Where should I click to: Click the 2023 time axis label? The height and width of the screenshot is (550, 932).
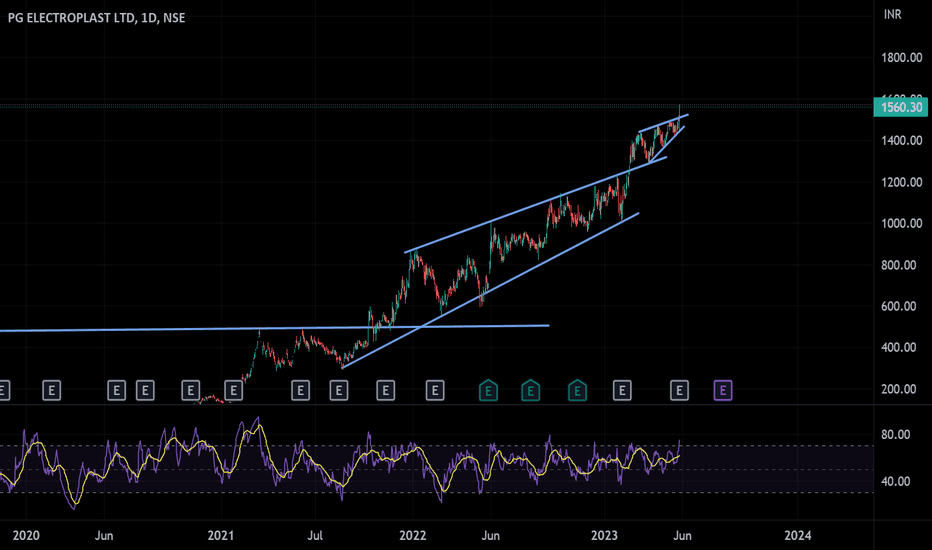click(604, 536)
